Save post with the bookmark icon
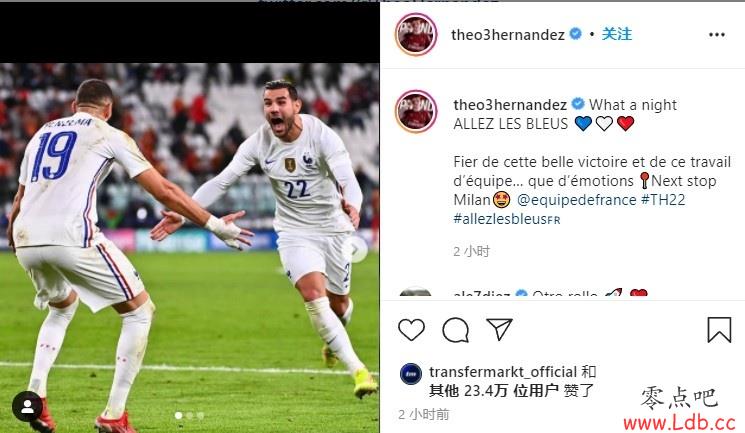This screenshot has height=433, width=745. [x=719, y=330]
